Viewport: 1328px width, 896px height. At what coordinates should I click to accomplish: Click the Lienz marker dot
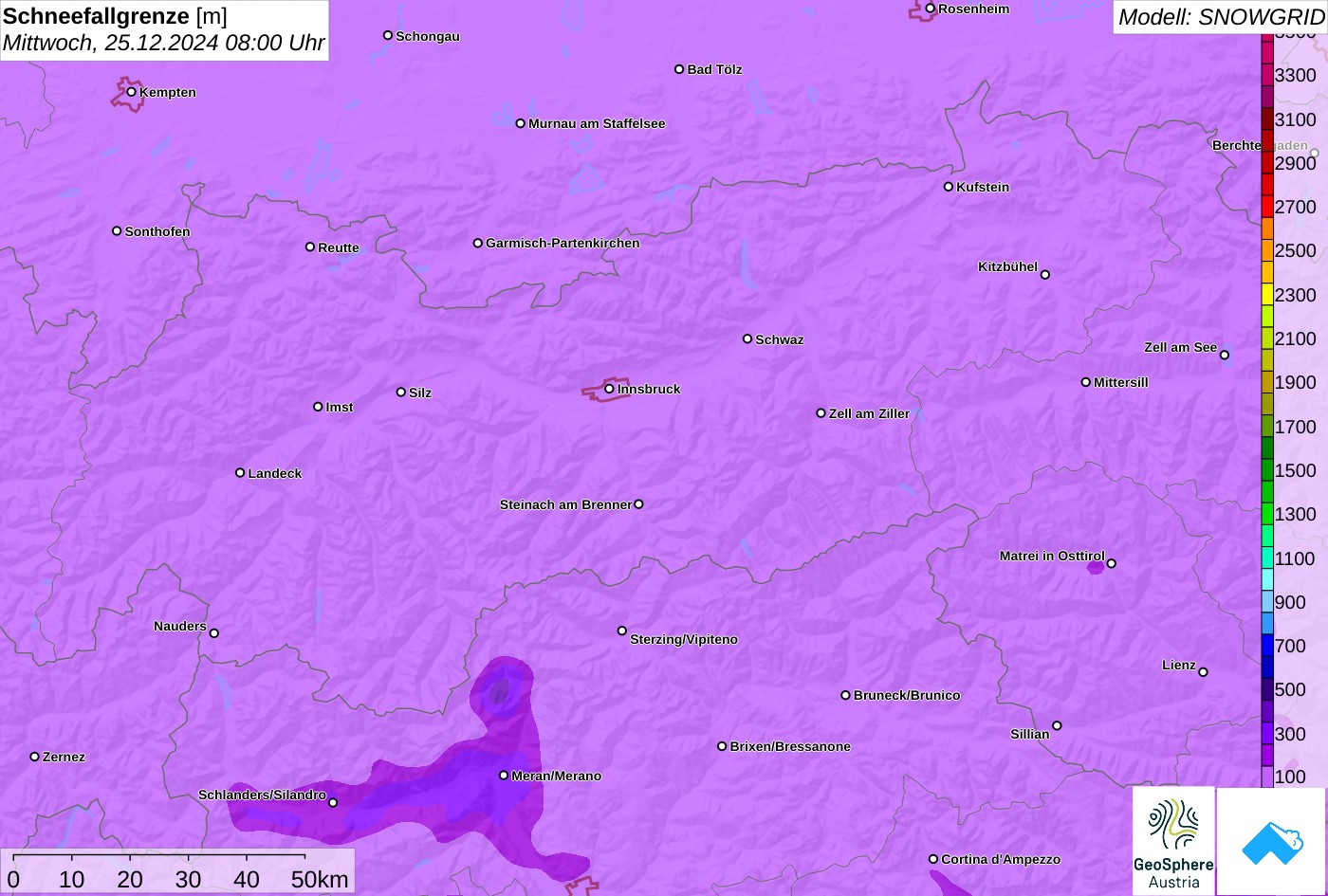click(1203, 672)
